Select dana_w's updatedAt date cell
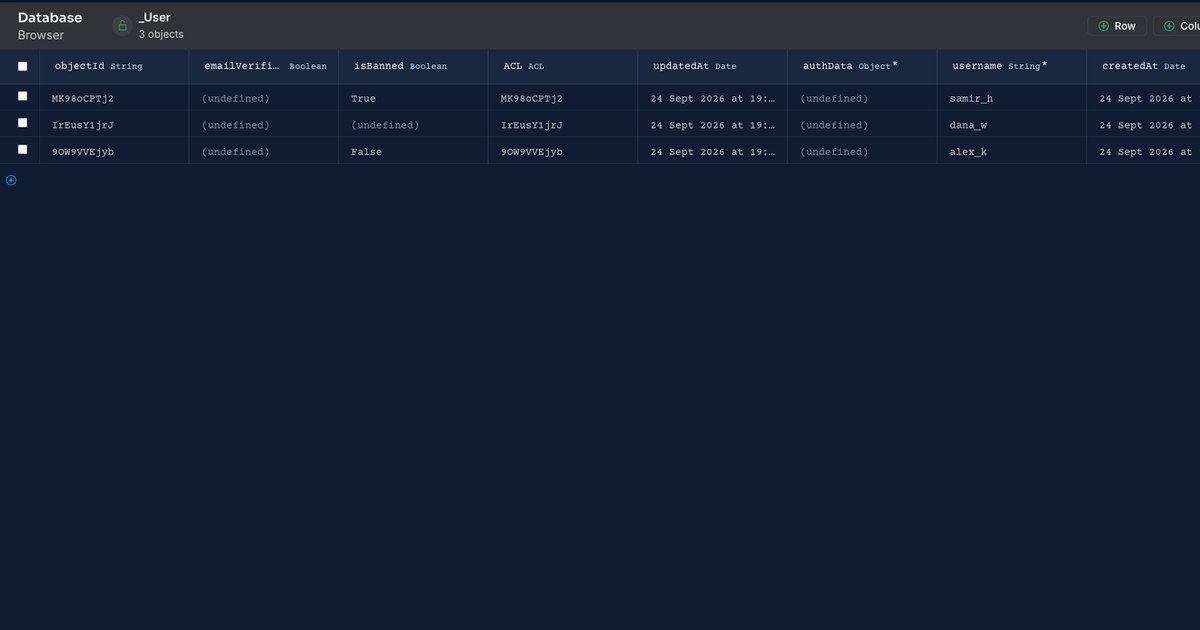Image resolution: width=1200 pixels, height=630 pixels. click(x=713, y=125)
